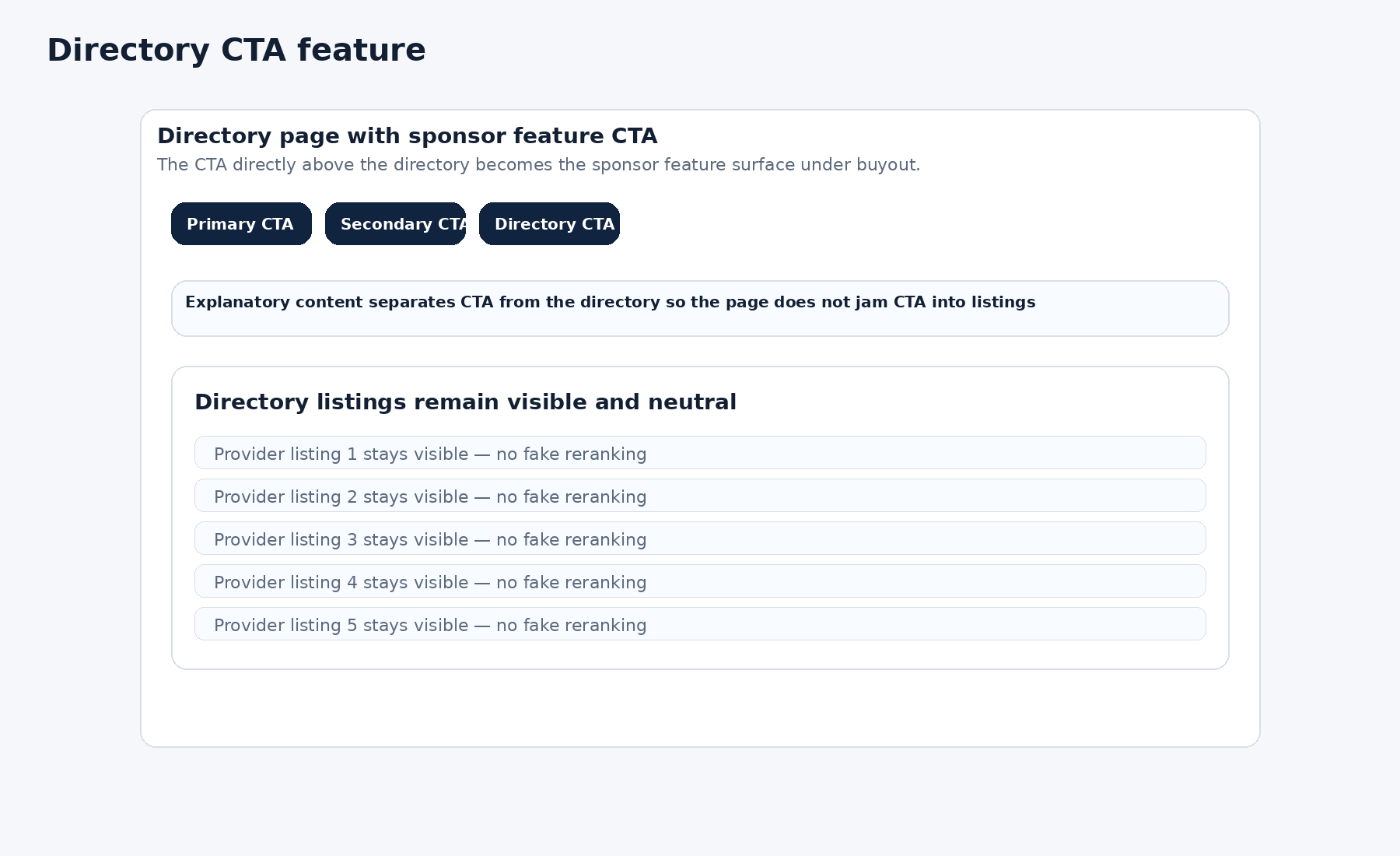Click the word 'feature' in page title
1400x856 pixels.
(x=362, y=51)
